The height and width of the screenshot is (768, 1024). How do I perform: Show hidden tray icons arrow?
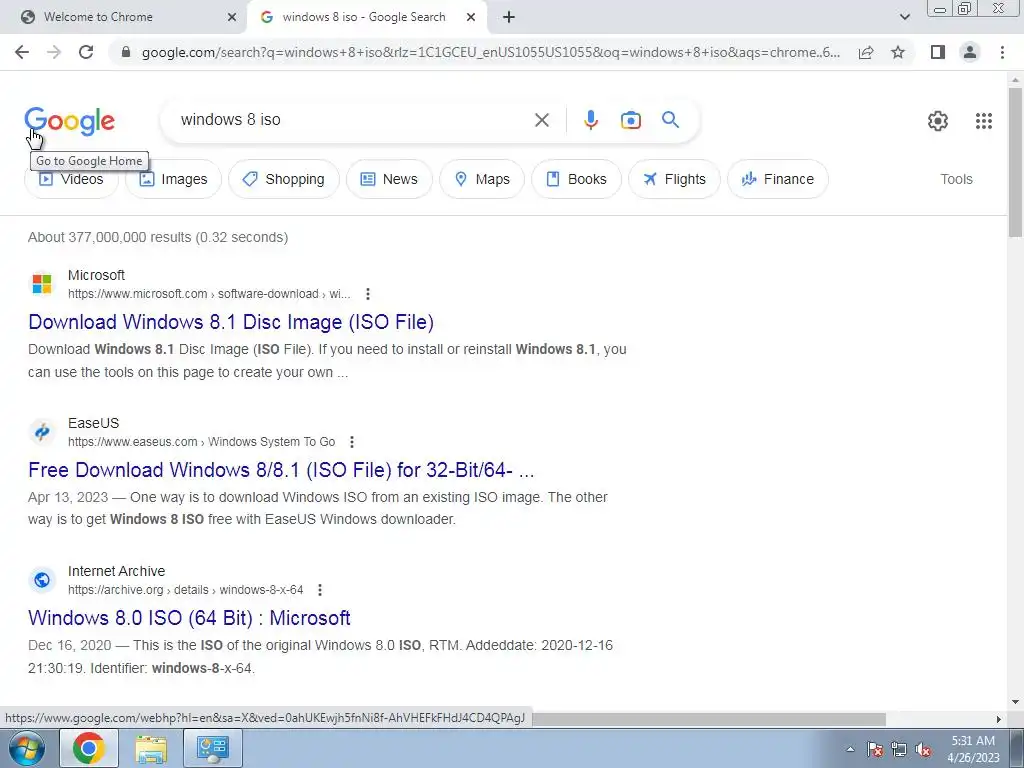pyautogui.click(x=850, y=750)
